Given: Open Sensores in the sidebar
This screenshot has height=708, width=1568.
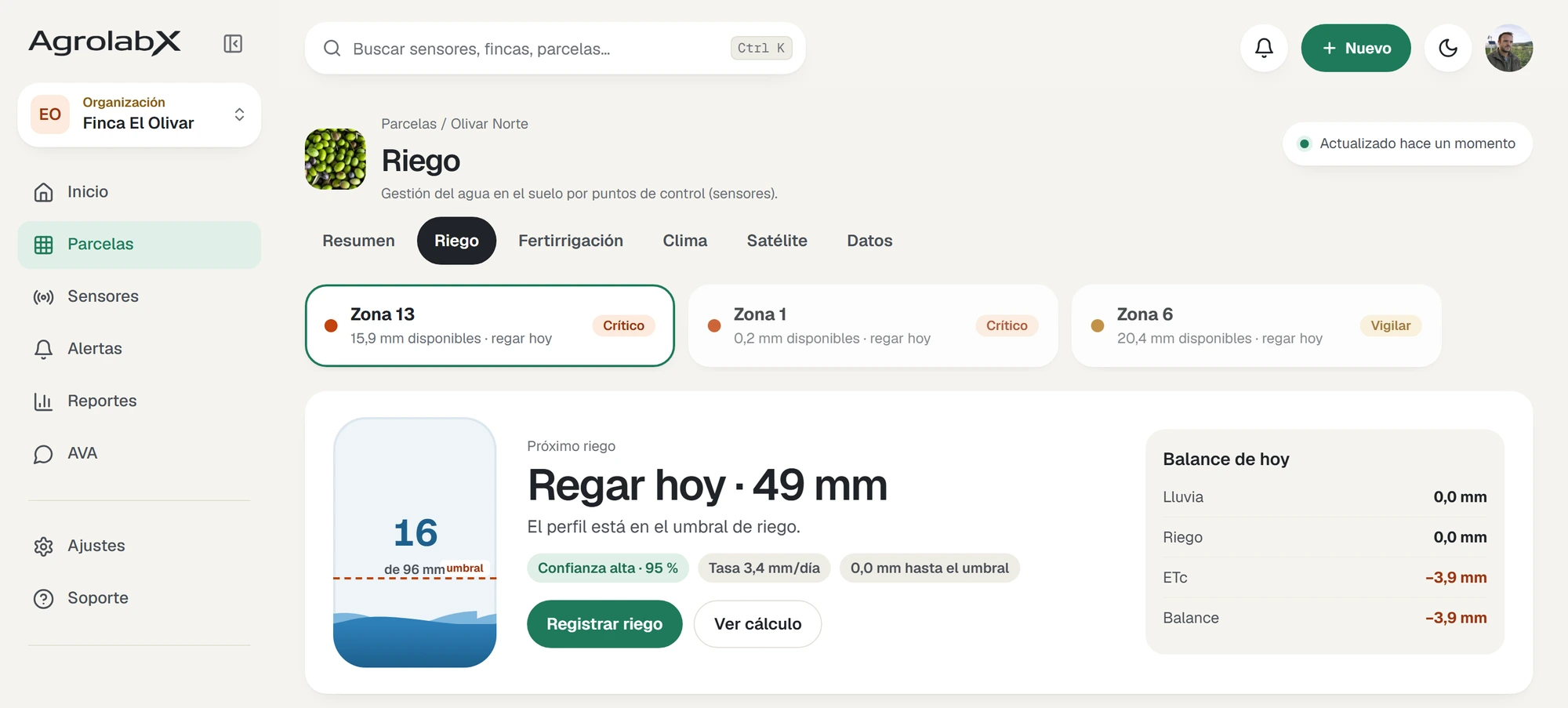Looking at the screenshot, I should coord(140,296).
